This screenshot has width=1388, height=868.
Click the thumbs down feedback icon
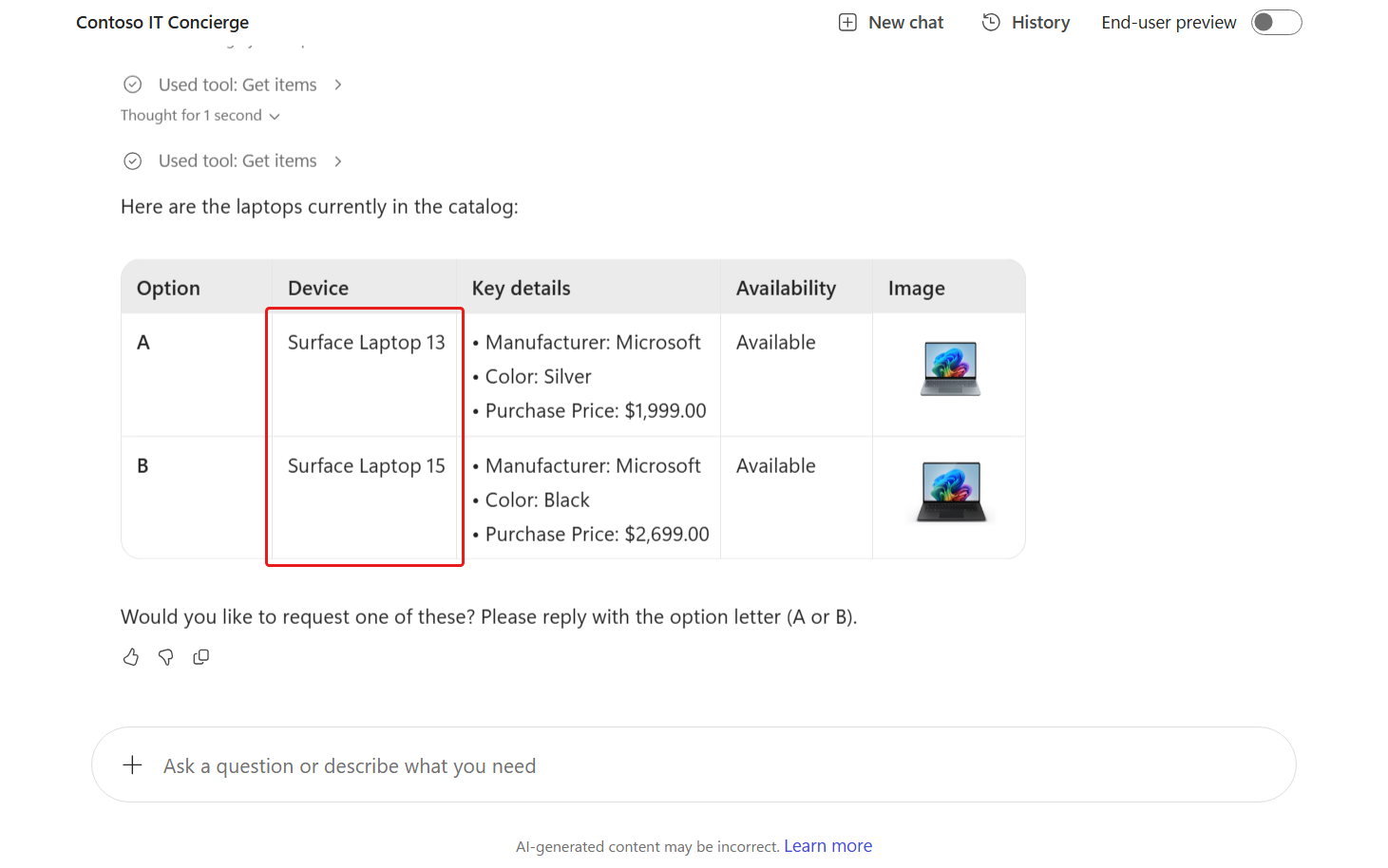[166, 657]
